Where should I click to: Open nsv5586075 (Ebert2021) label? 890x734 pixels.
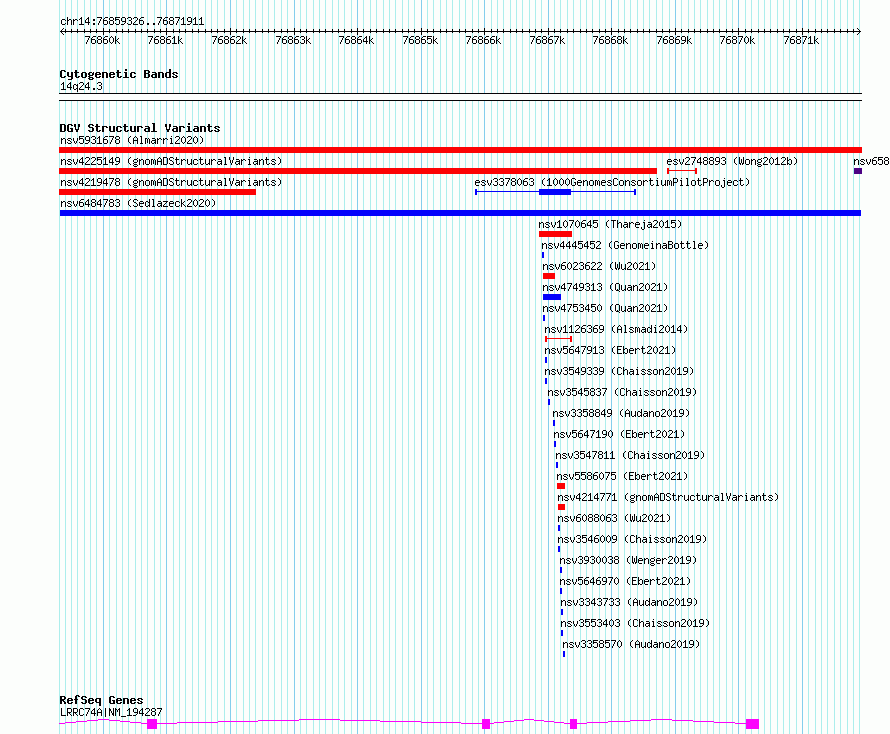pos(622,476)
